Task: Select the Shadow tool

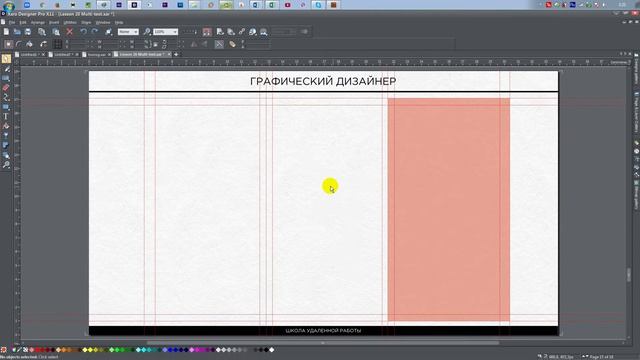Action: (6, 146)
